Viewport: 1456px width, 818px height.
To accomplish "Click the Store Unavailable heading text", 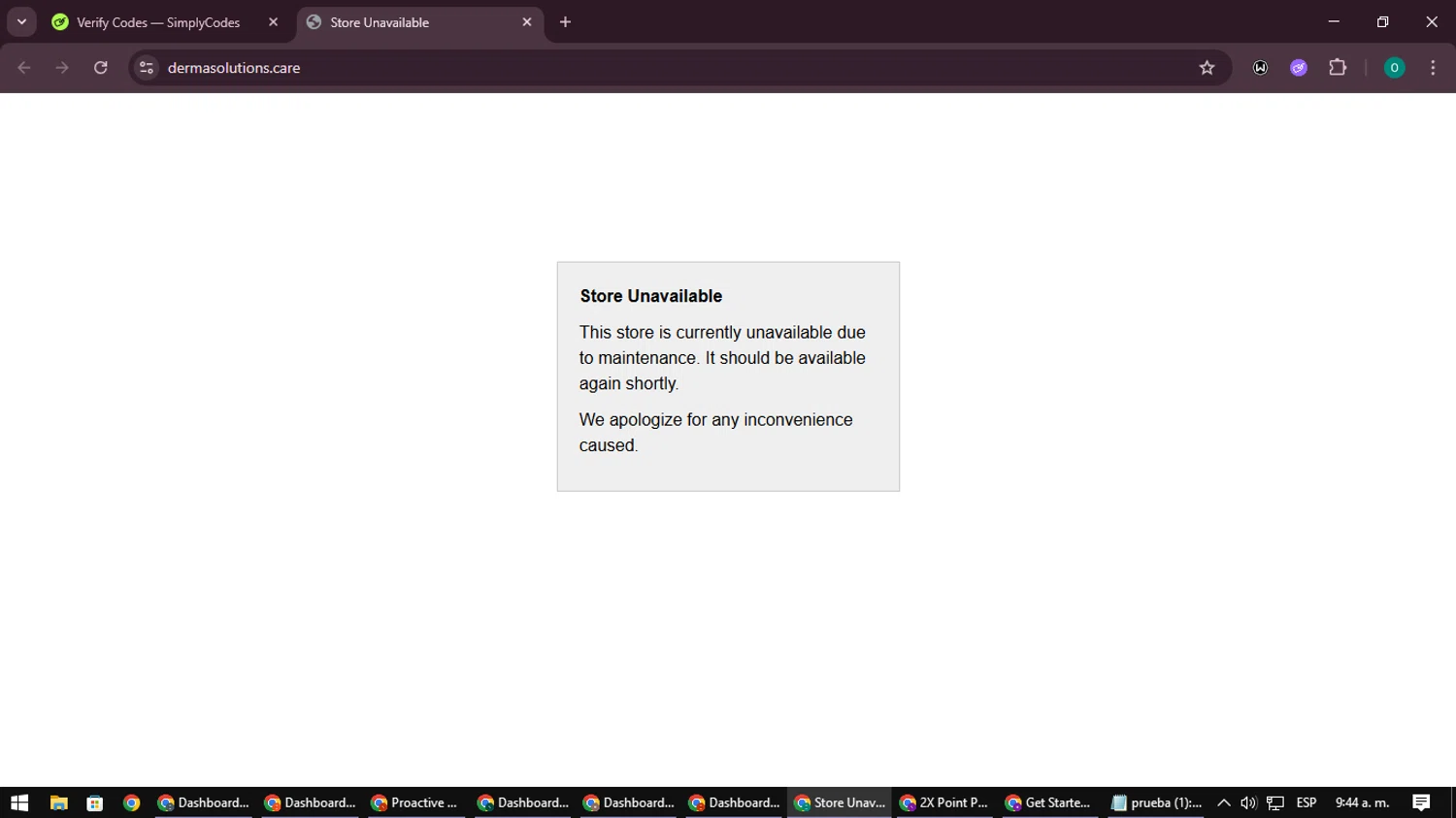I will click(x=651, y=296).
